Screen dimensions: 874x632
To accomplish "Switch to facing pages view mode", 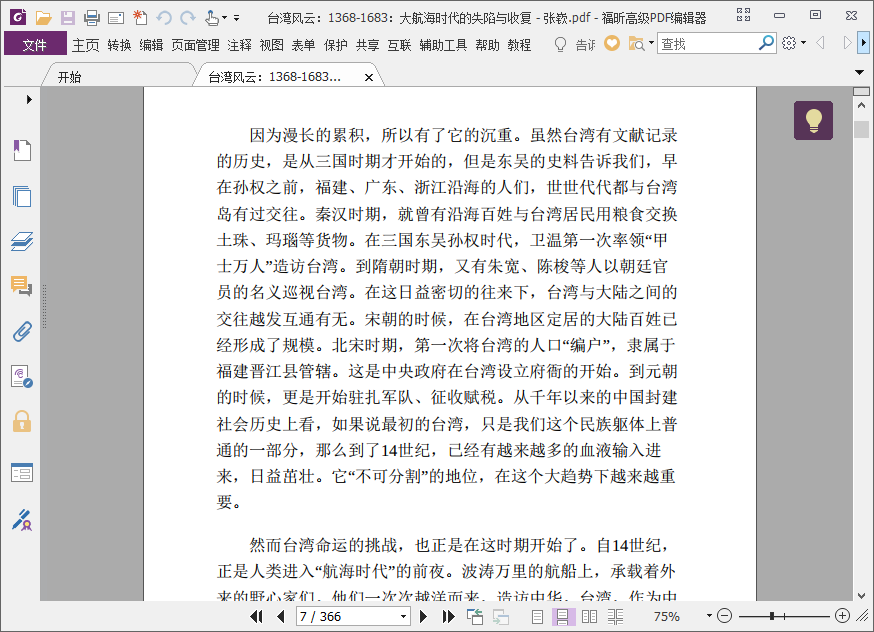I will point(589,616).
